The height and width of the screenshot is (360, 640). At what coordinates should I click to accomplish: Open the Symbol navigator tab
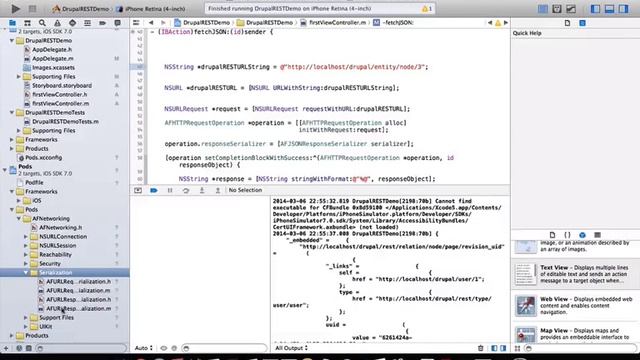[x=27, y=23]
